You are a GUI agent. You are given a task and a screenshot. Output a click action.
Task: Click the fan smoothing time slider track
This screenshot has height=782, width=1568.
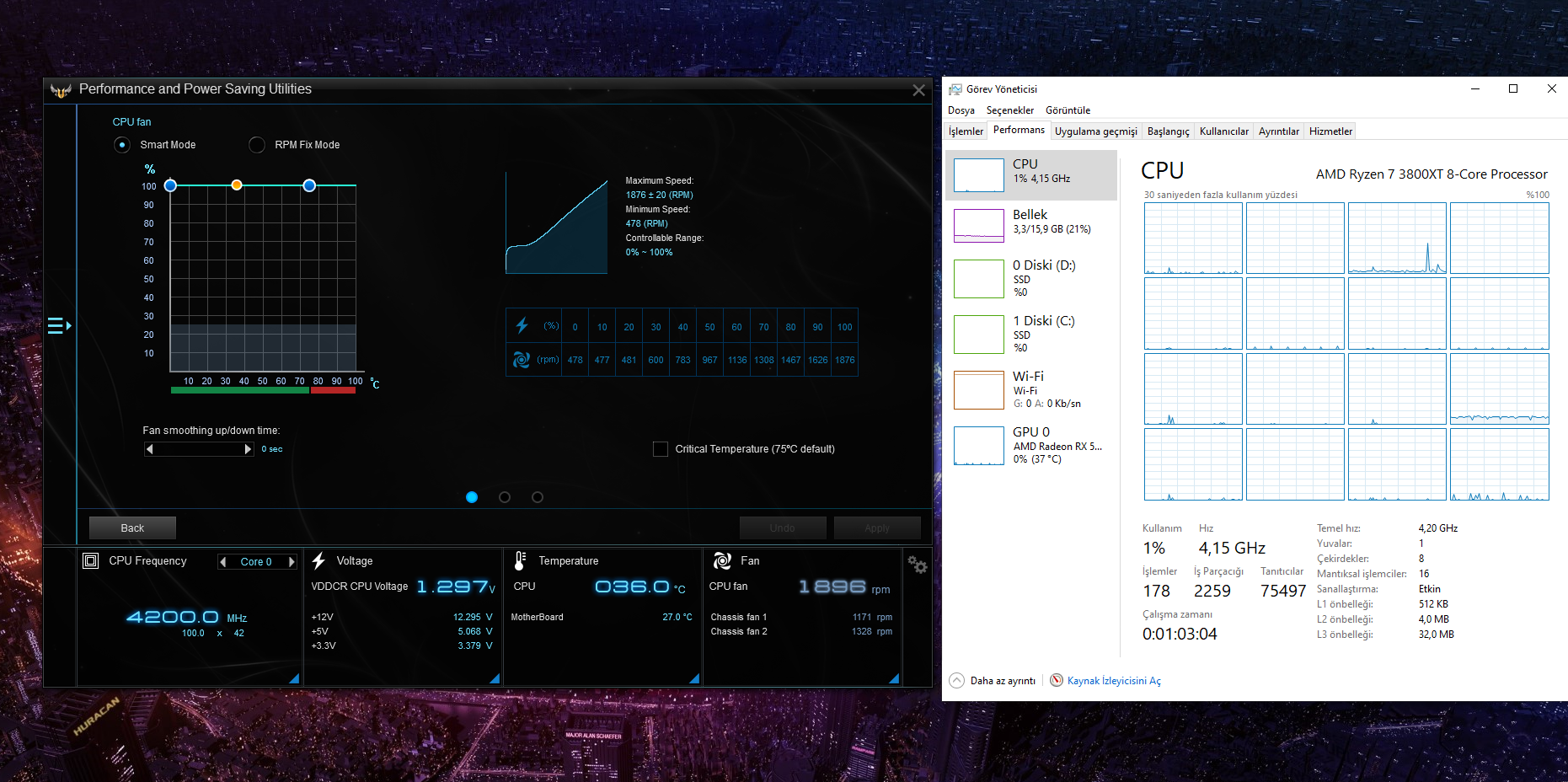(x=199, y=449)
